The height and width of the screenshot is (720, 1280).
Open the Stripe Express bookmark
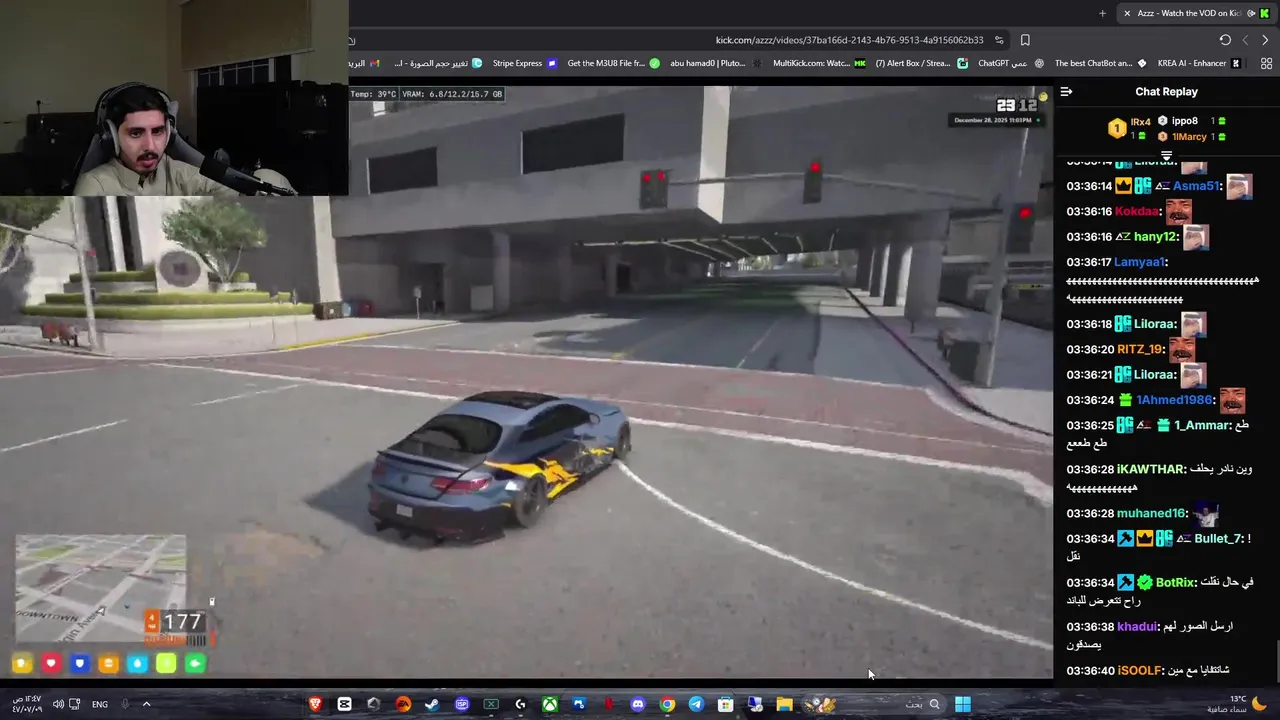click(524, 63)
